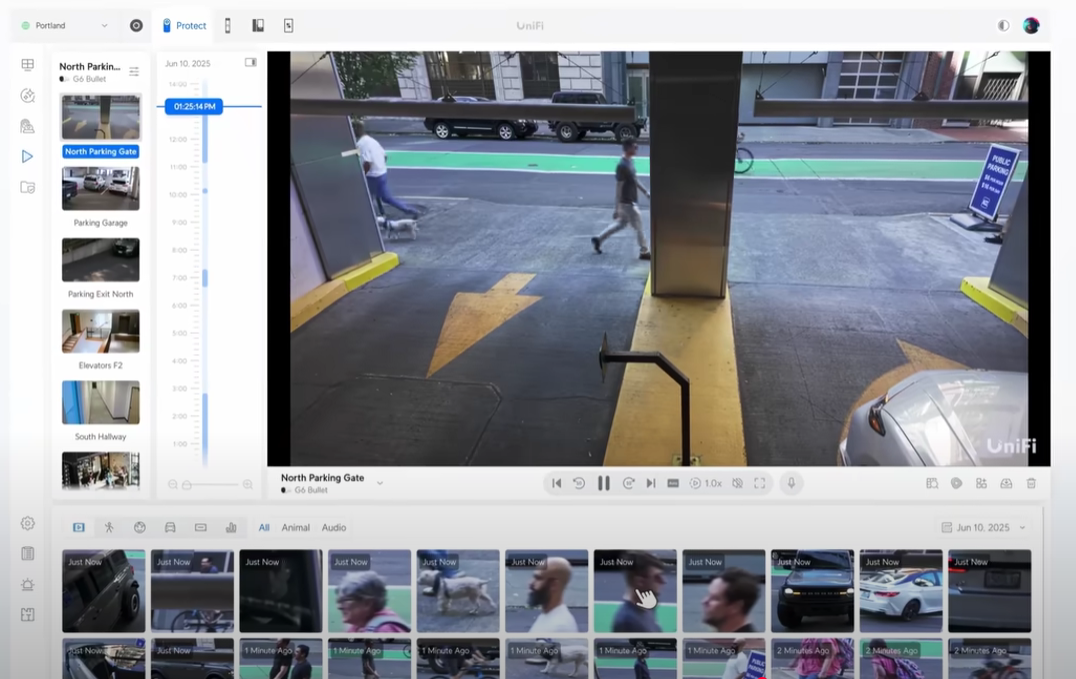
Task: Toggle fullscreen mode for the video player
Action: tap(760, 483)
